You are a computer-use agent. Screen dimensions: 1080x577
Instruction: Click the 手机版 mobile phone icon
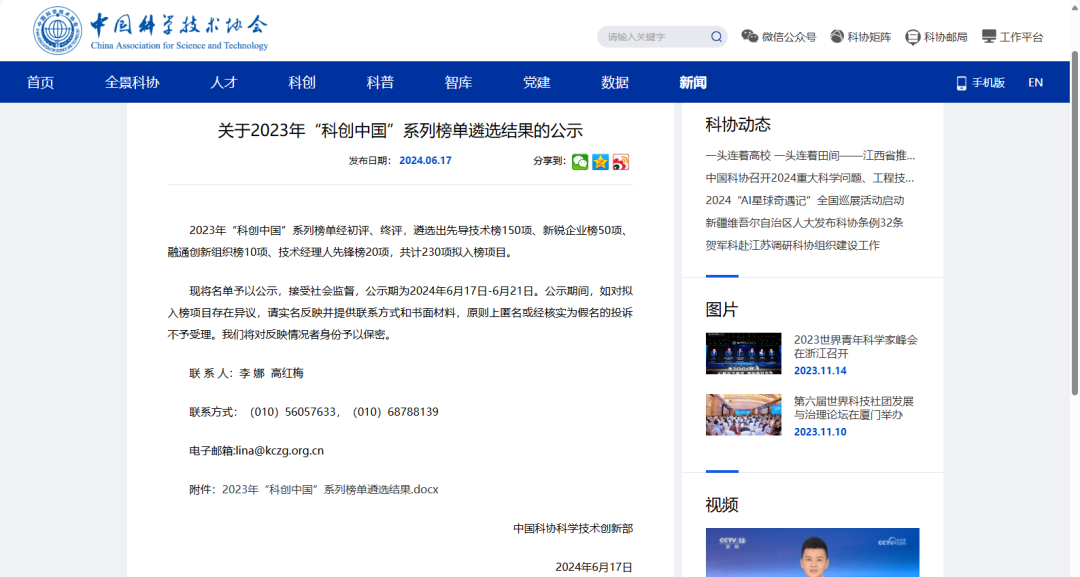pyautogui.click(x=961, y=83)
